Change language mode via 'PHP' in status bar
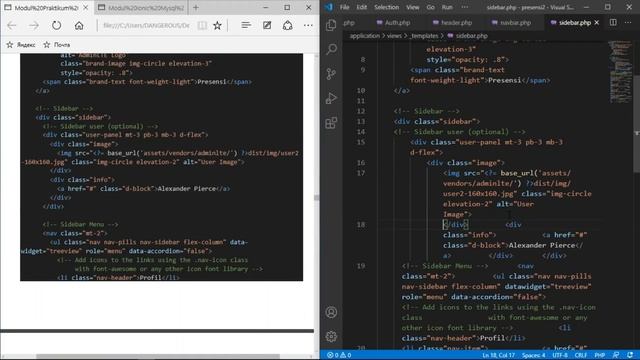Screen dimensions: 640x360 tap(600, 355)
